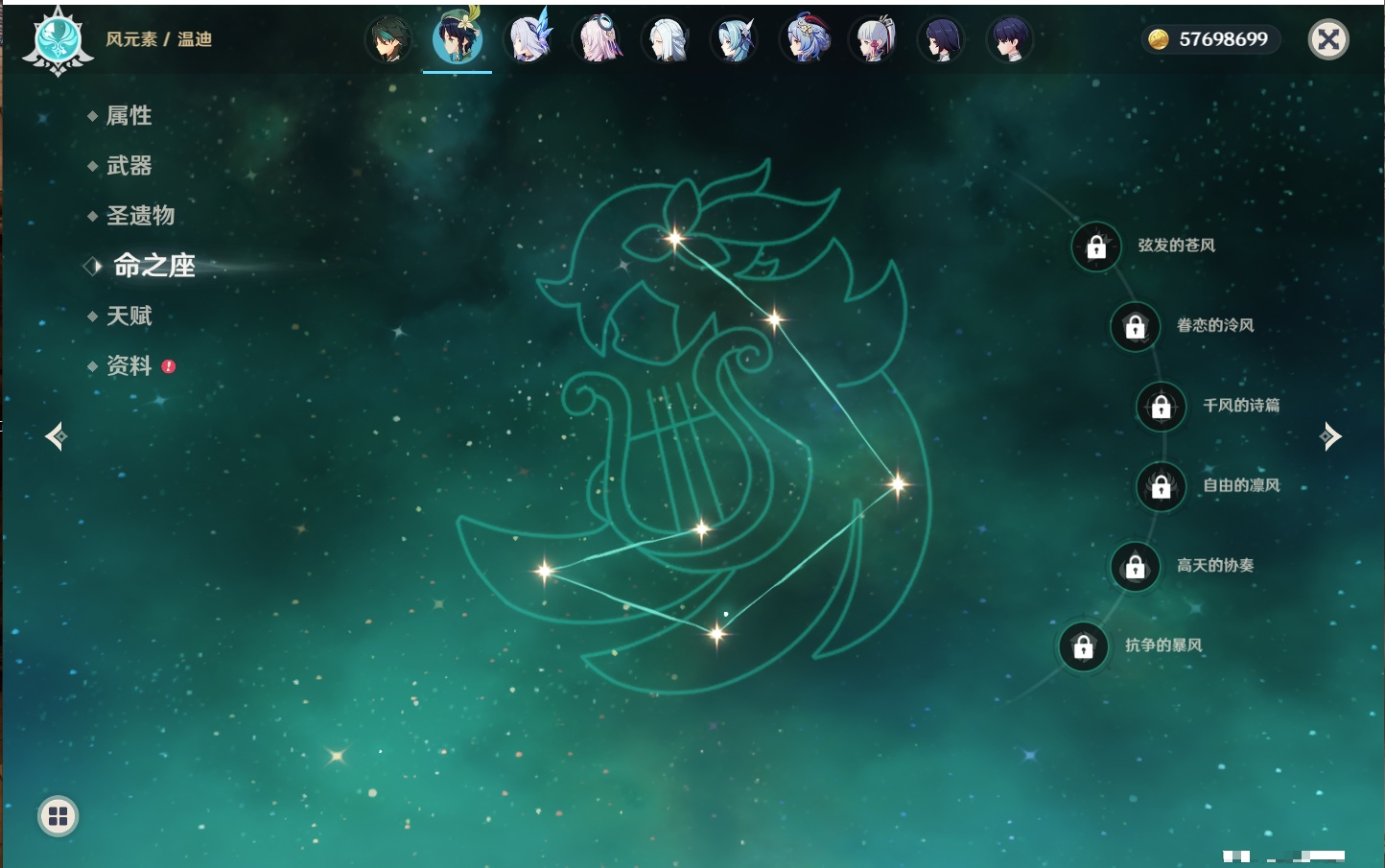The width and height of the screenshot is (1385, 868).
Task: Go to the 武器 weapon menu
Action: click(x=129, y=166)
